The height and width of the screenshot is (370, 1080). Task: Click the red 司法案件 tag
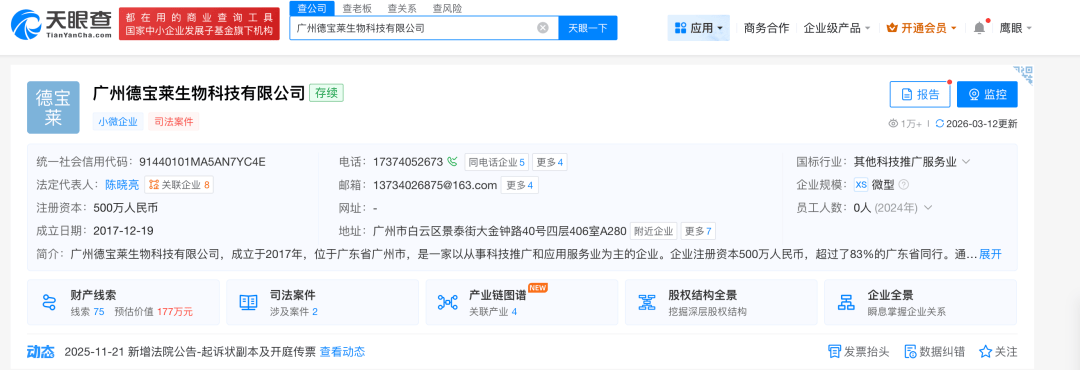tap(174, 122)
